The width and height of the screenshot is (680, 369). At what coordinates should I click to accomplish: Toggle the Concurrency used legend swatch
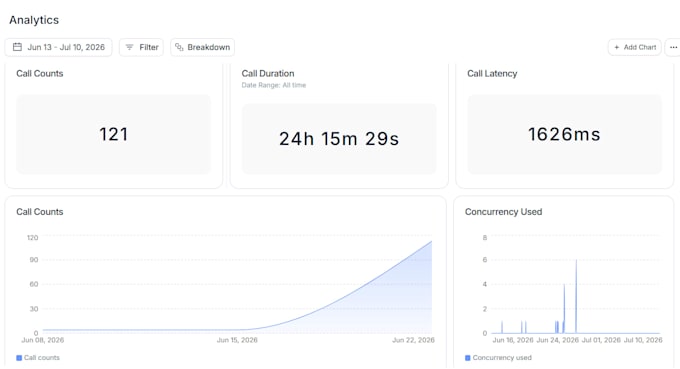click(468, 358)
